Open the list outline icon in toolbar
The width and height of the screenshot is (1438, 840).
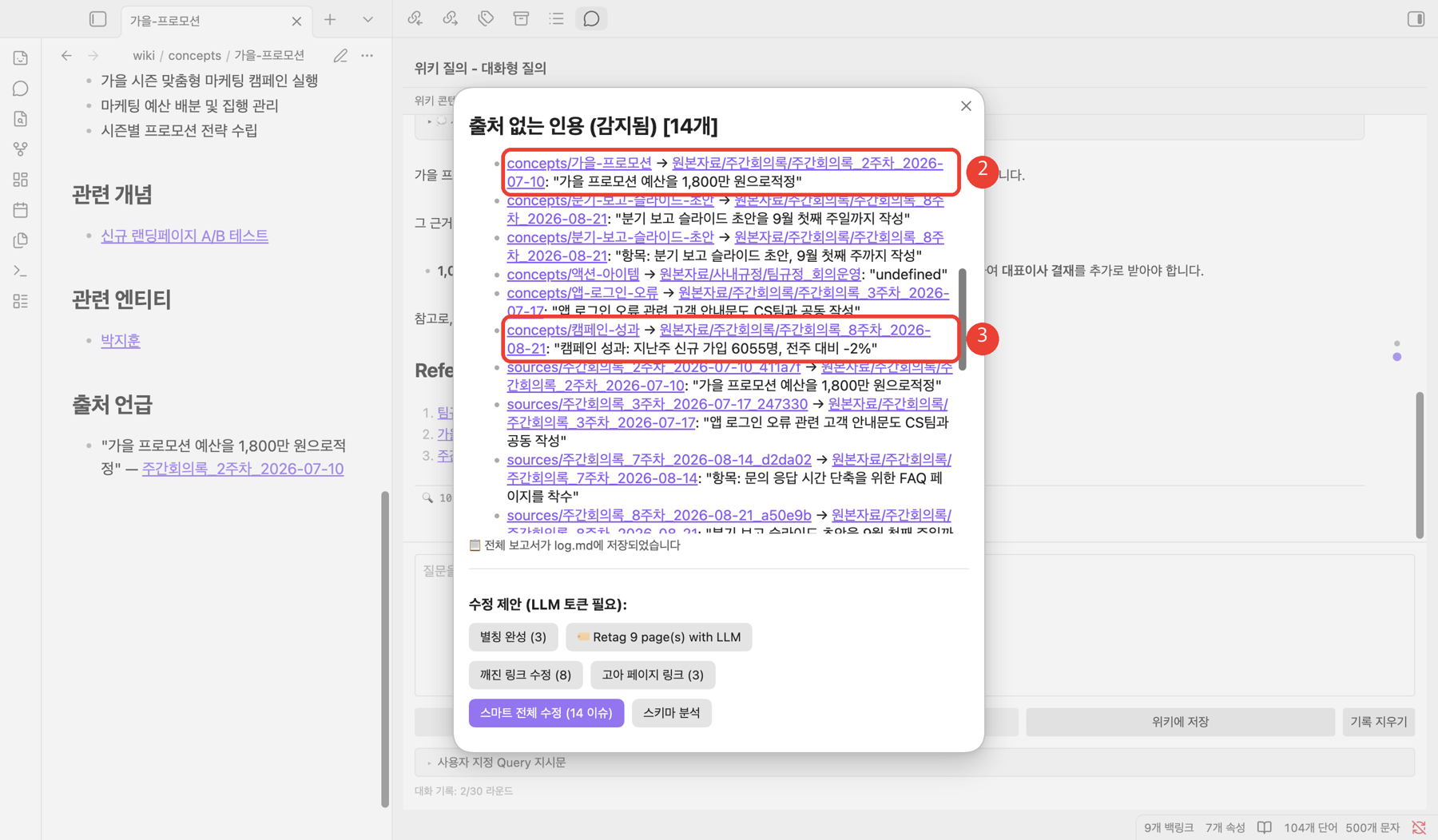[556, 18]
